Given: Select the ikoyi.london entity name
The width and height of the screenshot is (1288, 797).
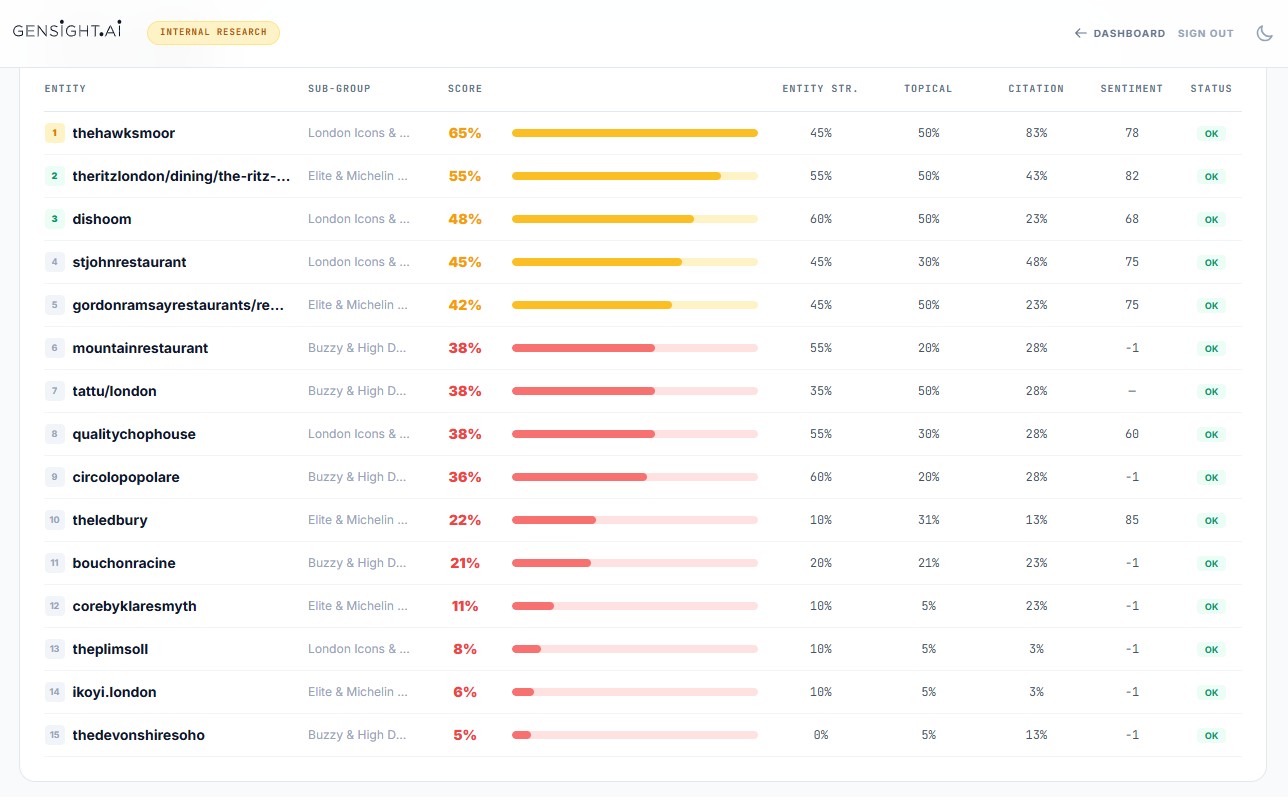Looking at the screenshot, I should (x=114, y=692).
